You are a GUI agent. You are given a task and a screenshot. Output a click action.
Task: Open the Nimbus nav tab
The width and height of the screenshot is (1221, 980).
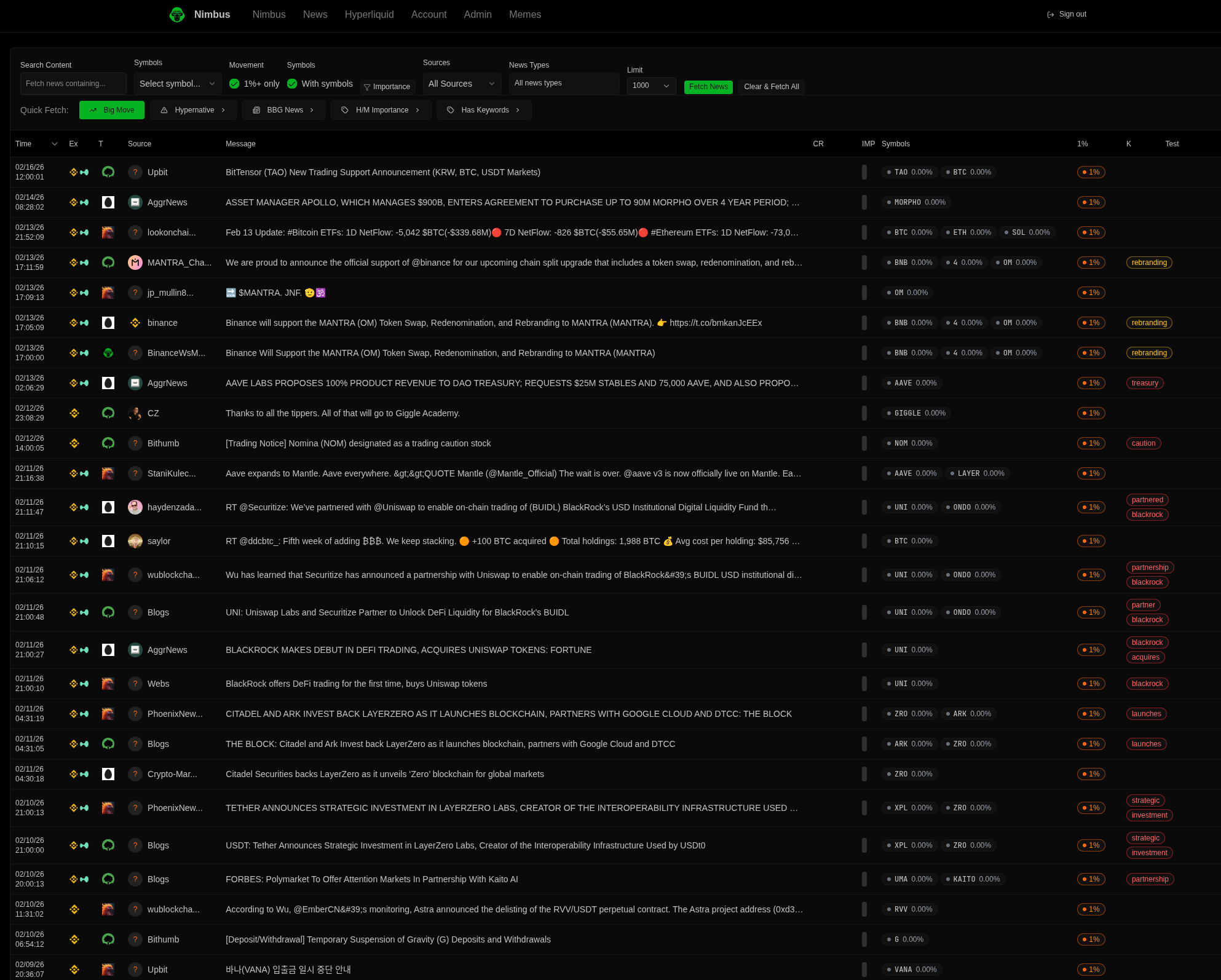[269, 15]
